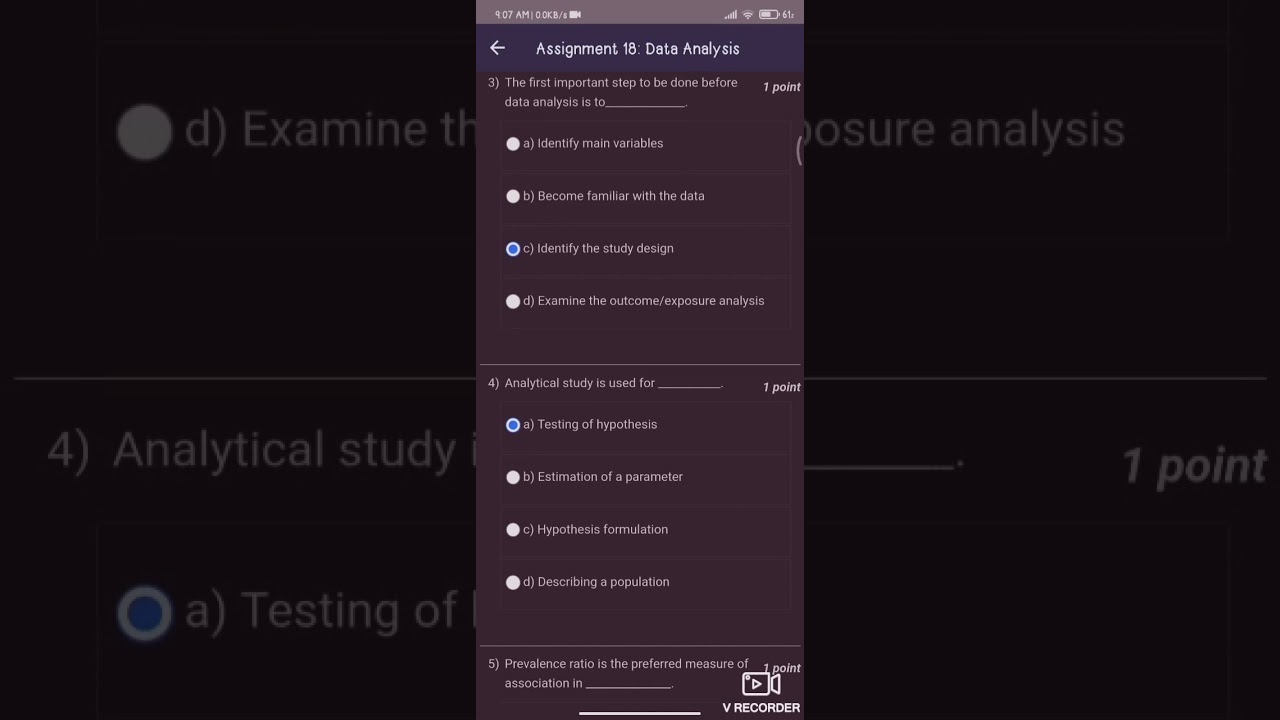Tap the battery icon in status bar

coord(768,15)
